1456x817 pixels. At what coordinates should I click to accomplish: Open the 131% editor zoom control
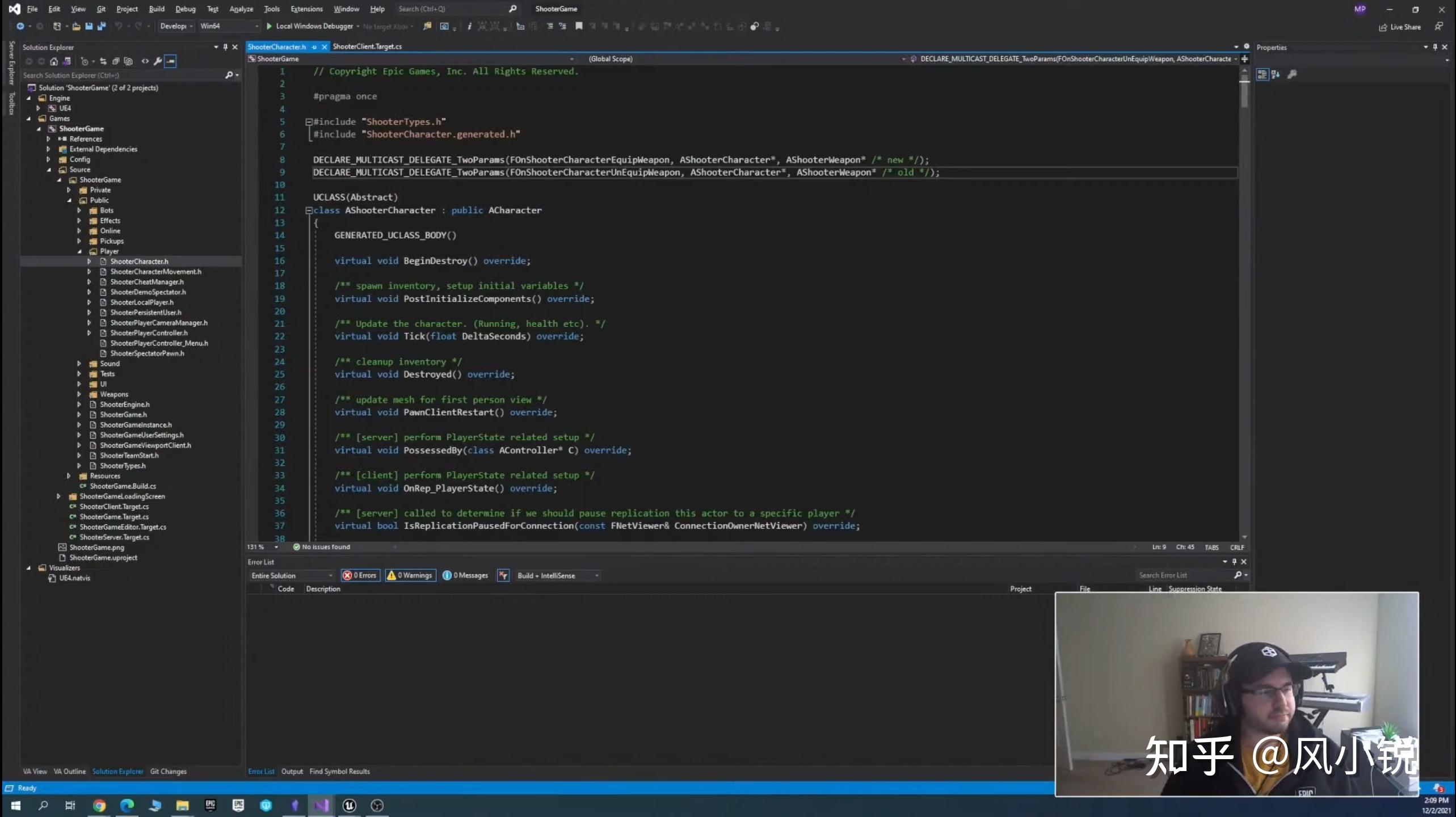(261, 547)
